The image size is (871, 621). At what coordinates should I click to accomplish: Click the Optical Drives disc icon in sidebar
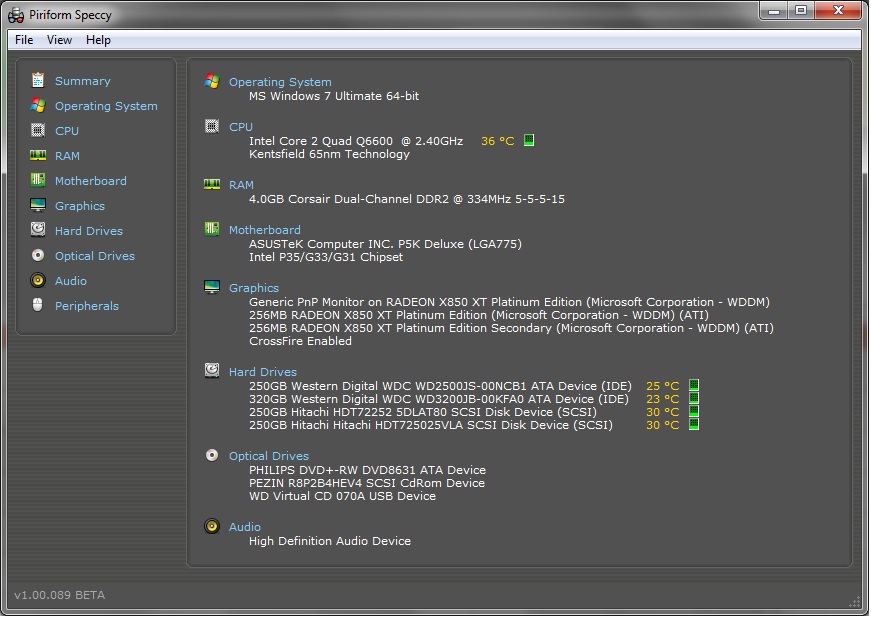pos(38,255)
